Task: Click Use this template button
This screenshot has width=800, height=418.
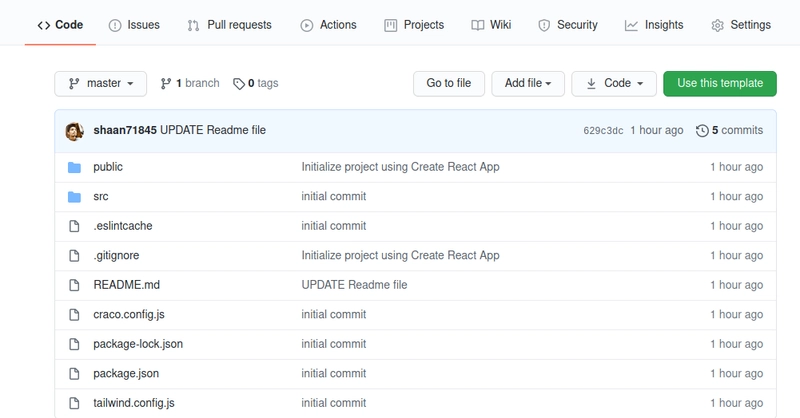Action: point(720,84)
